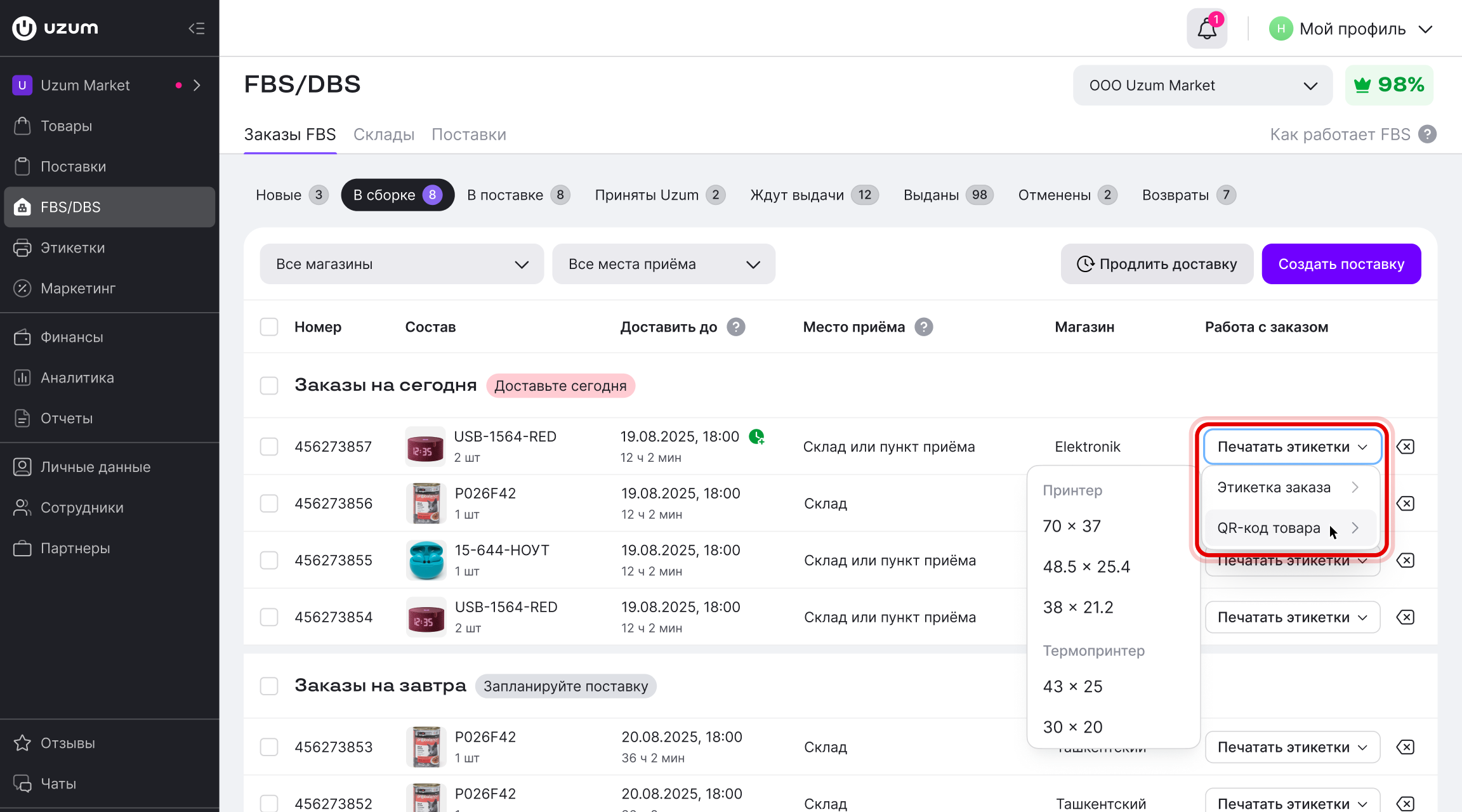Click the help icon beside Доставить до
Screen dimensions: 1462x812
[x=735, y=327]
